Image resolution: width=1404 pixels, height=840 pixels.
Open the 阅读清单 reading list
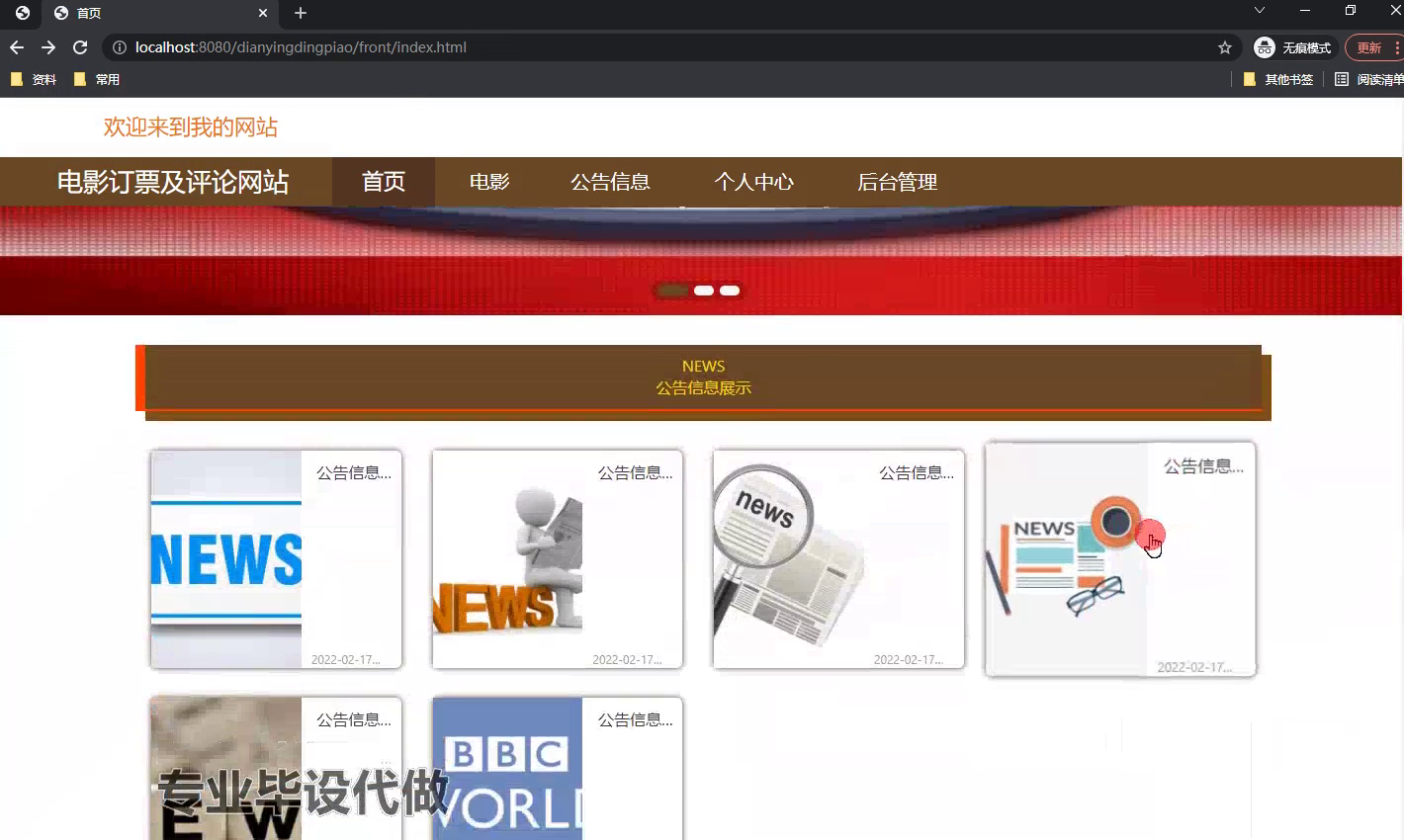click(1368, 79)
